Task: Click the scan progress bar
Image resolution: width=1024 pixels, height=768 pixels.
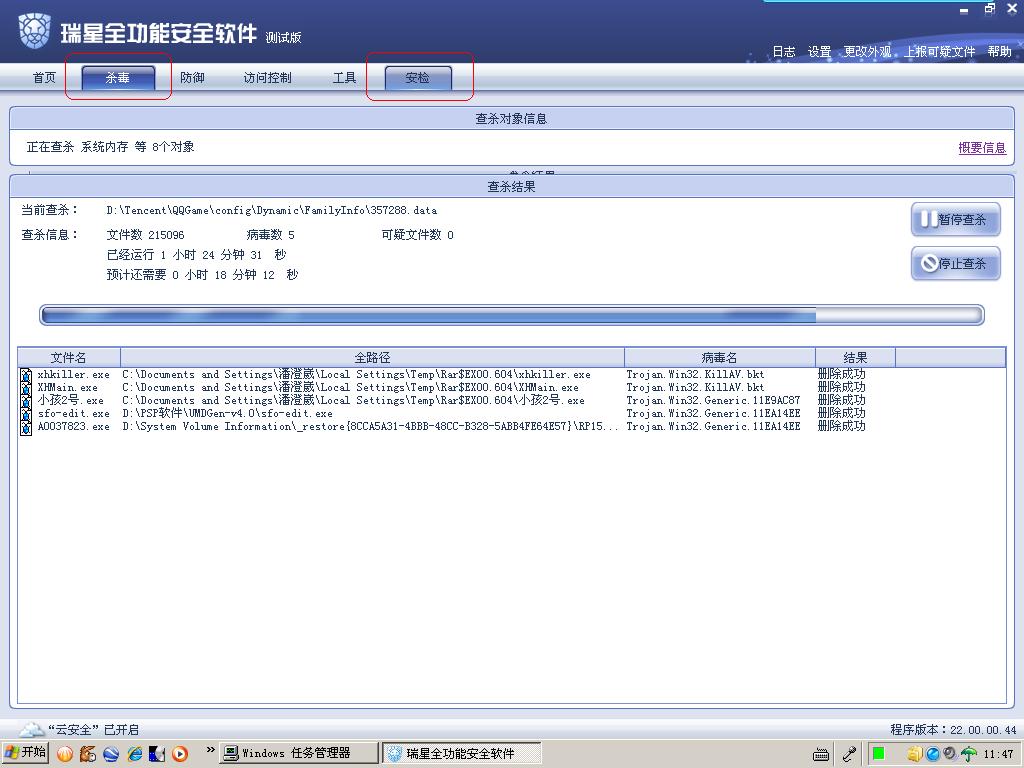Action: point(511,315)
